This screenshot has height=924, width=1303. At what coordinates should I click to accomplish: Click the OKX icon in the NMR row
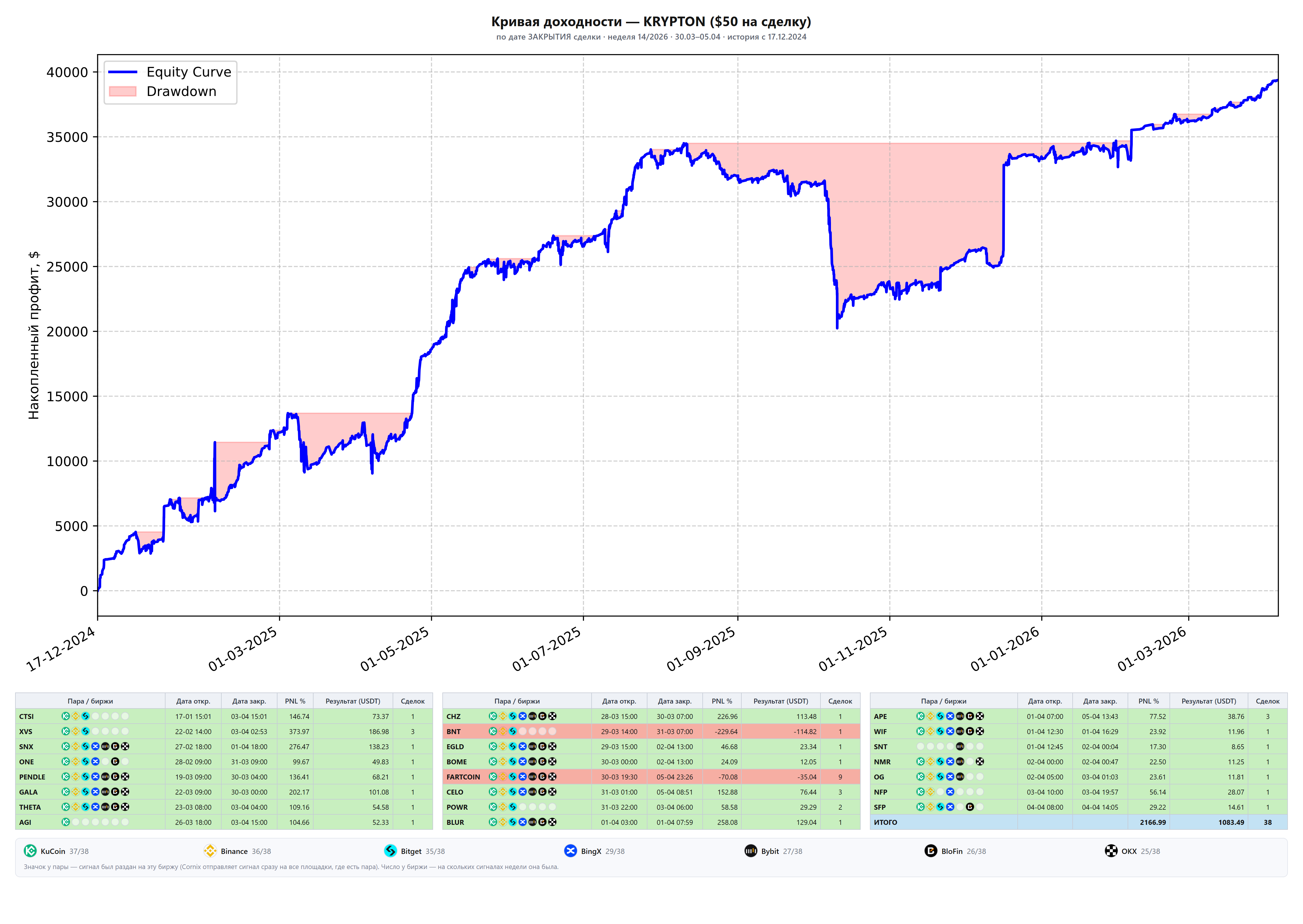980,761
